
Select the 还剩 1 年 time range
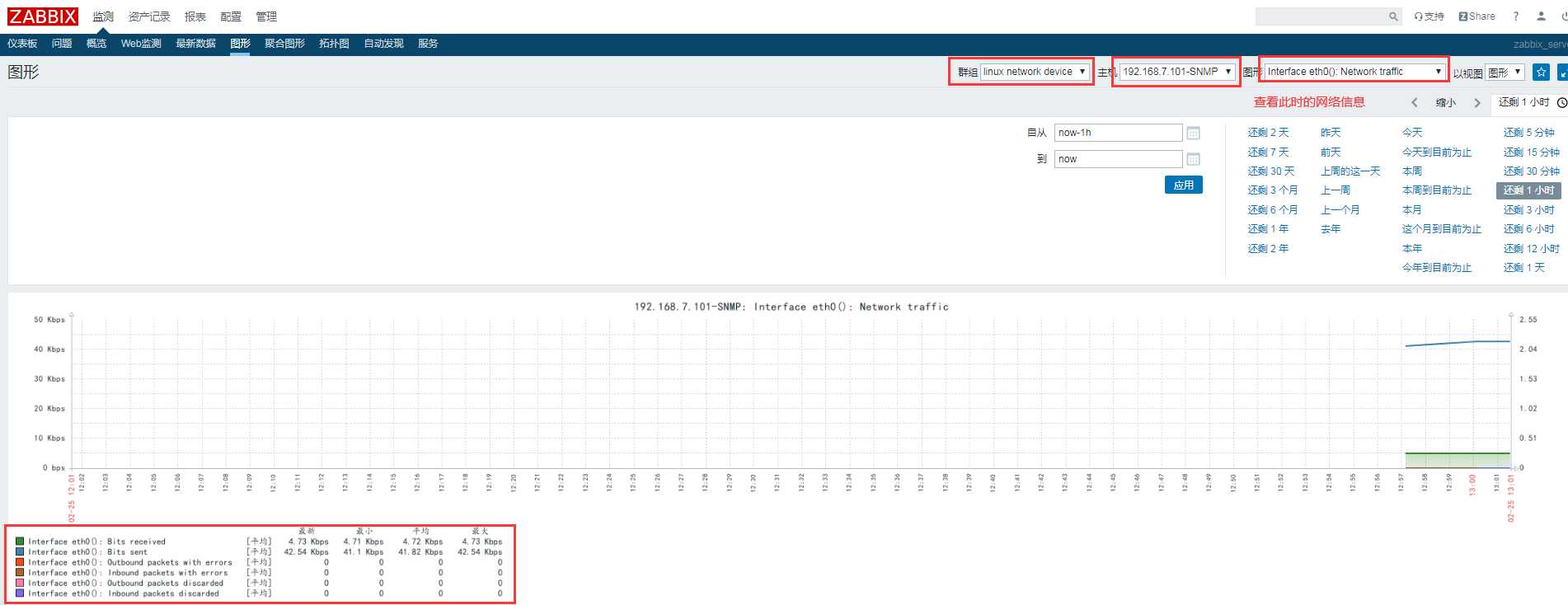(x=1268, y=229)
